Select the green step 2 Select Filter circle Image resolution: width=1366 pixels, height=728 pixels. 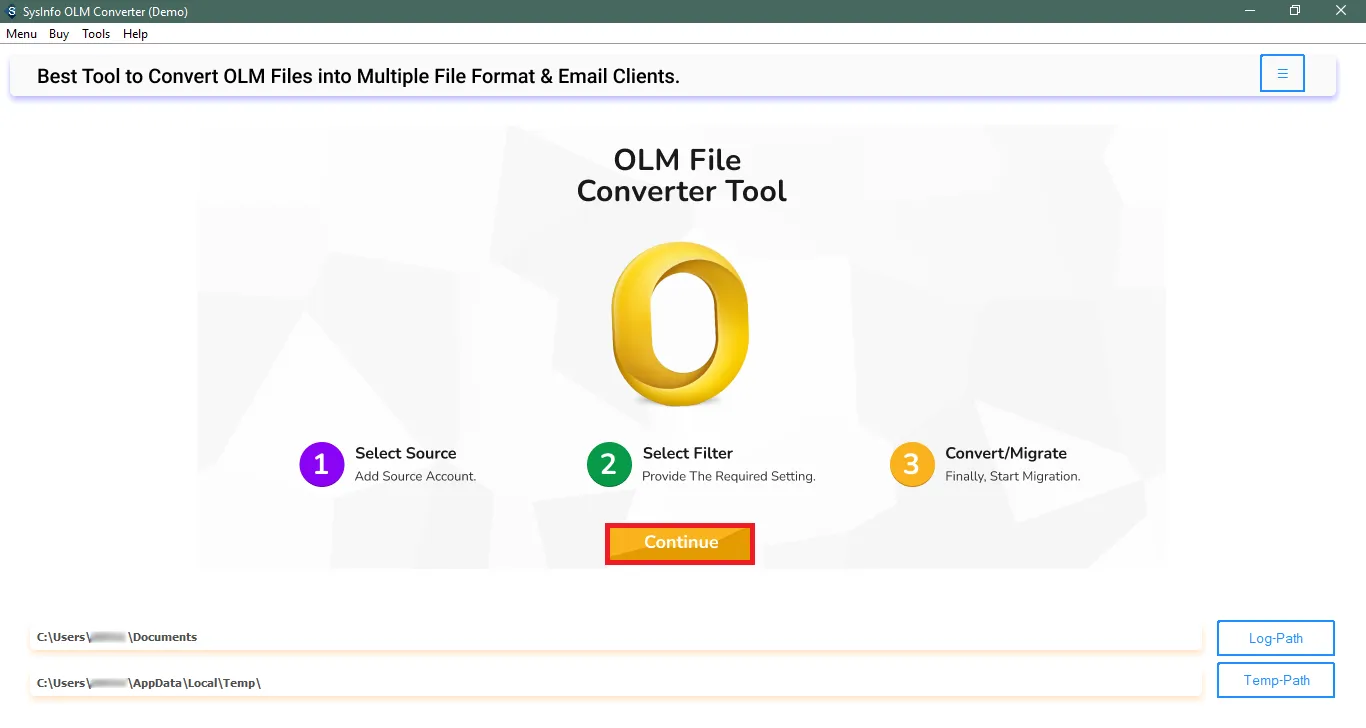tap(609, 464)
